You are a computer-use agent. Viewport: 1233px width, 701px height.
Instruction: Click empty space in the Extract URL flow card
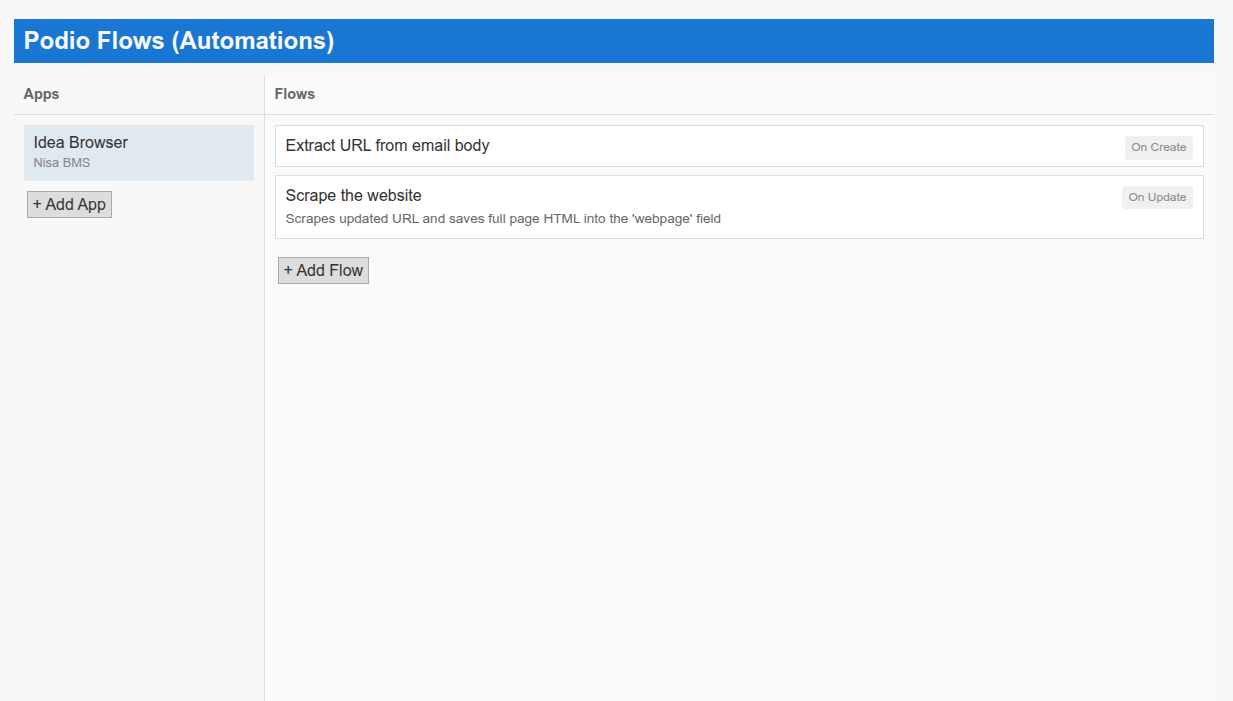click(x=800, y=146)
